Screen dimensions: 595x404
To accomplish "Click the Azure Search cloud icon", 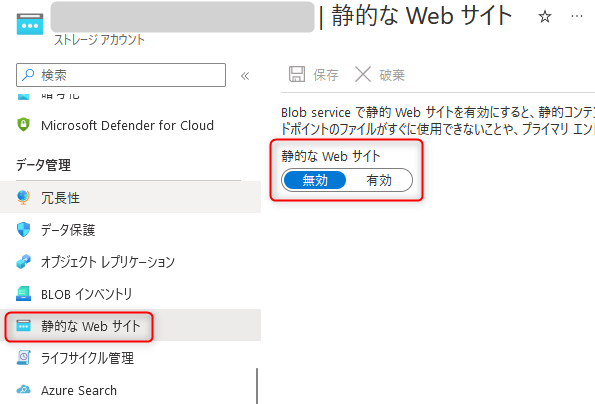I will (24, 390).
